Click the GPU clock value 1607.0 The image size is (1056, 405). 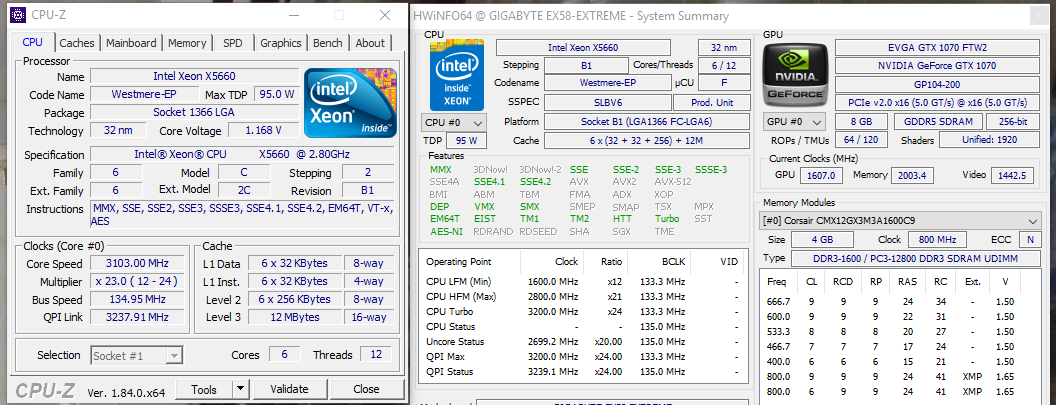click(822, 175)
